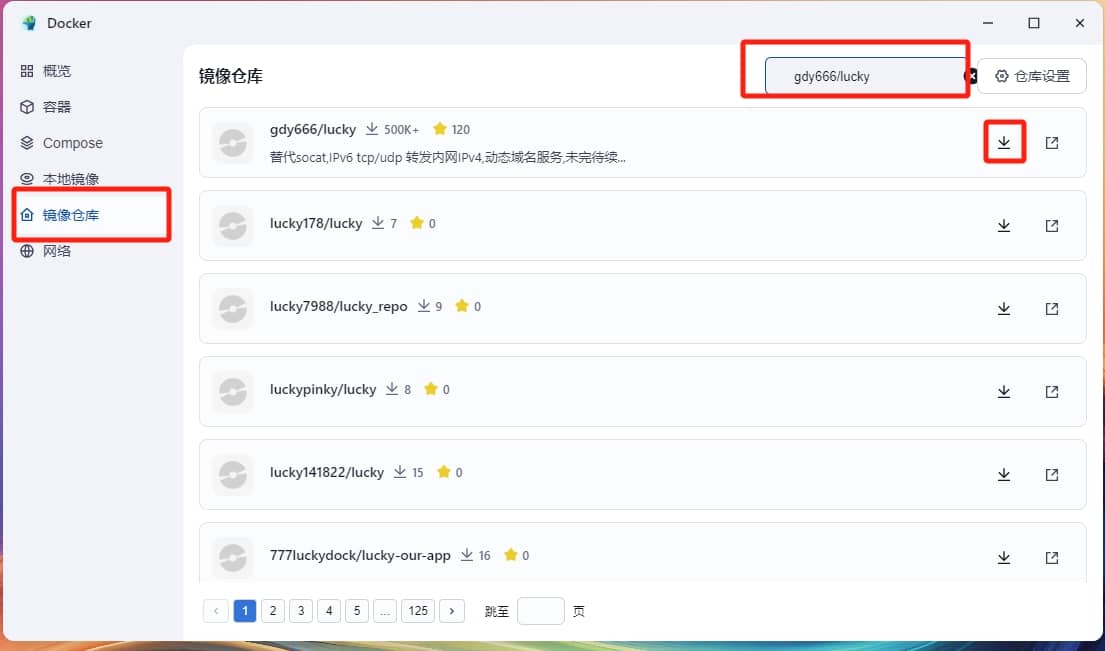The width and height of the screenshot is (1105, 651).
Task: Open lucky141822/lucky external link icon
Action: [1051, 475]
